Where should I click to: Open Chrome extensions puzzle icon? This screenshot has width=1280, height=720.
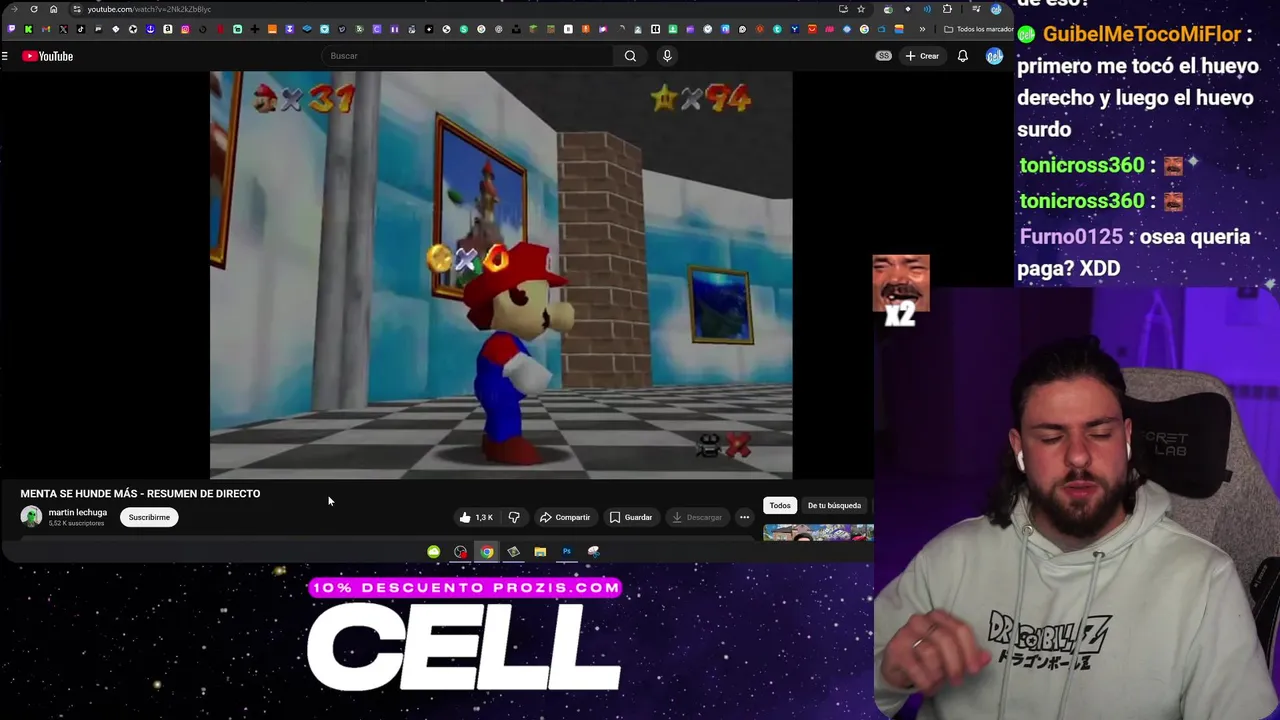[x=947, y=9]
